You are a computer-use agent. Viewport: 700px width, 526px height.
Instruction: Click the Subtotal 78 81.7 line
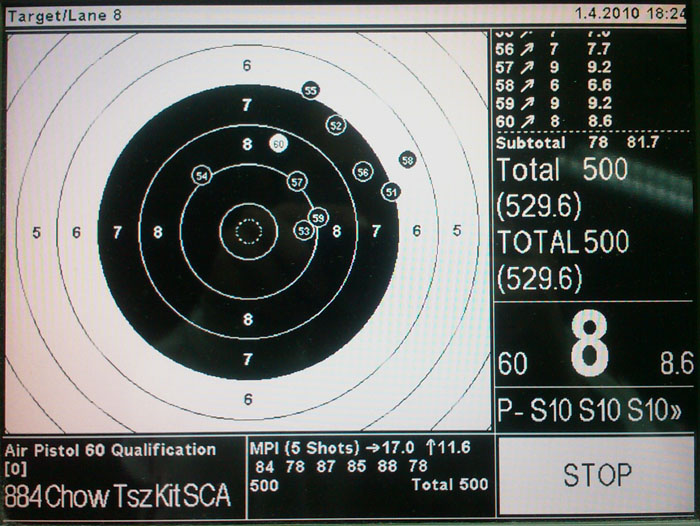click(578, 142)
